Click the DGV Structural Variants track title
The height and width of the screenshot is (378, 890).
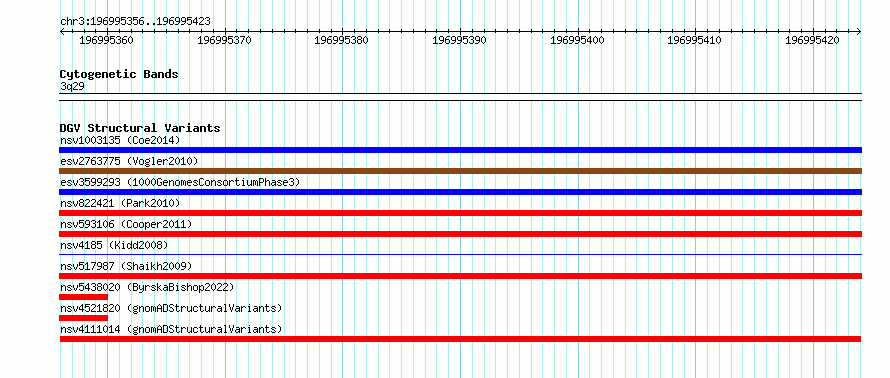(140, 128)
